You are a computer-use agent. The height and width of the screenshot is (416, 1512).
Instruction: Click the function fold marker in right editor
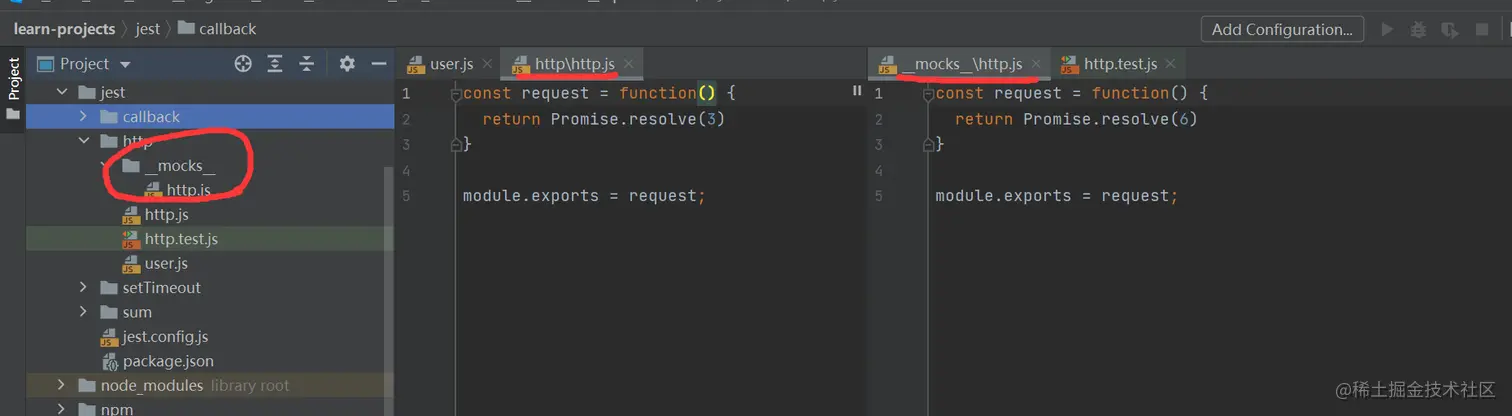pos(928,93)
